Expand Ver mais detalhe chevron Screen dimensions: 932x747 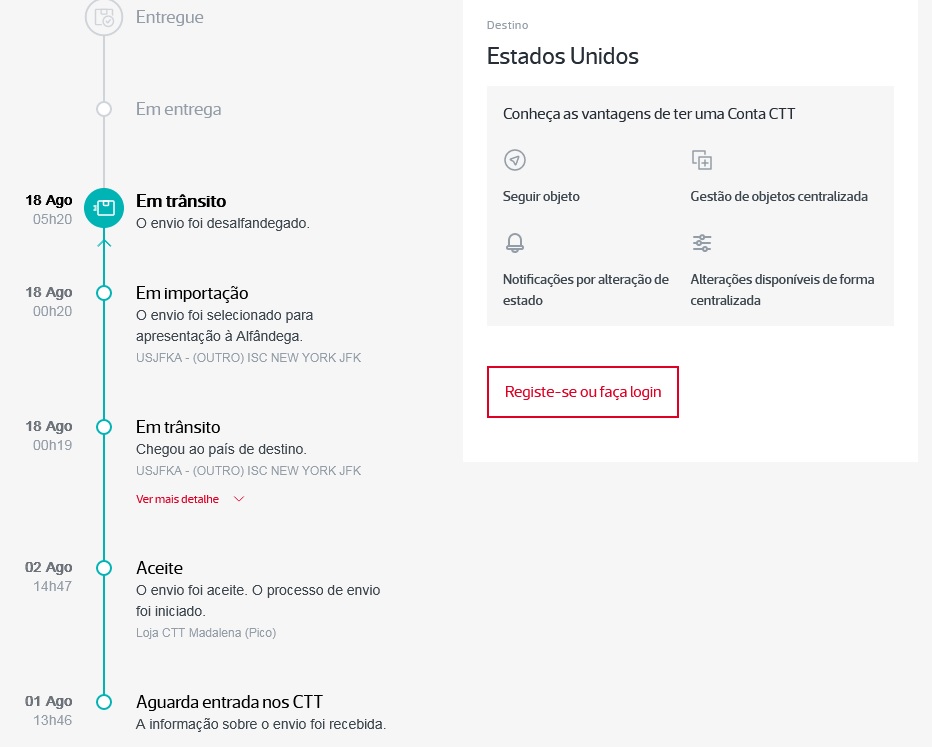click(239, 499)
